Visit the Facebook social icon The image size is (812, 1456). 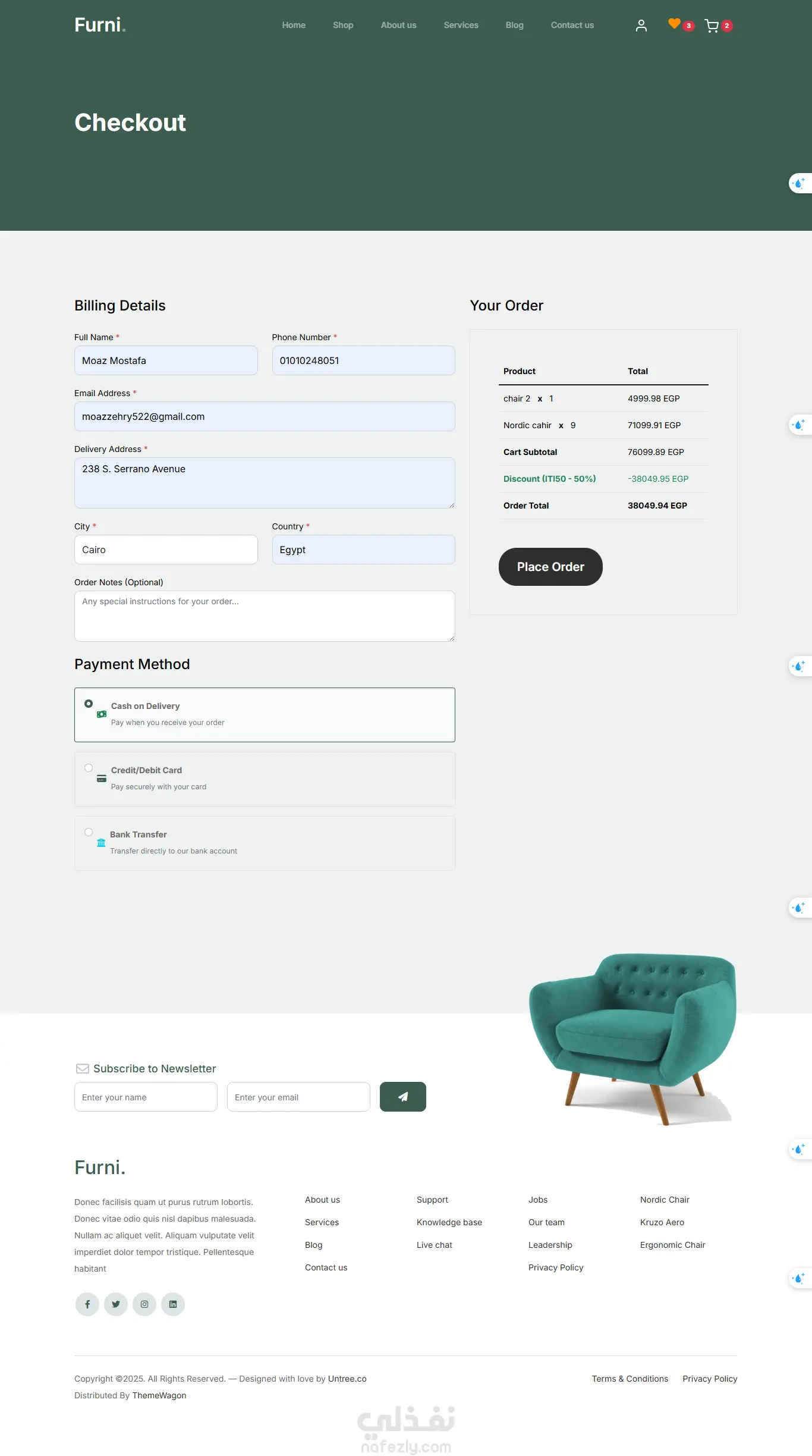click(87, 1304)
